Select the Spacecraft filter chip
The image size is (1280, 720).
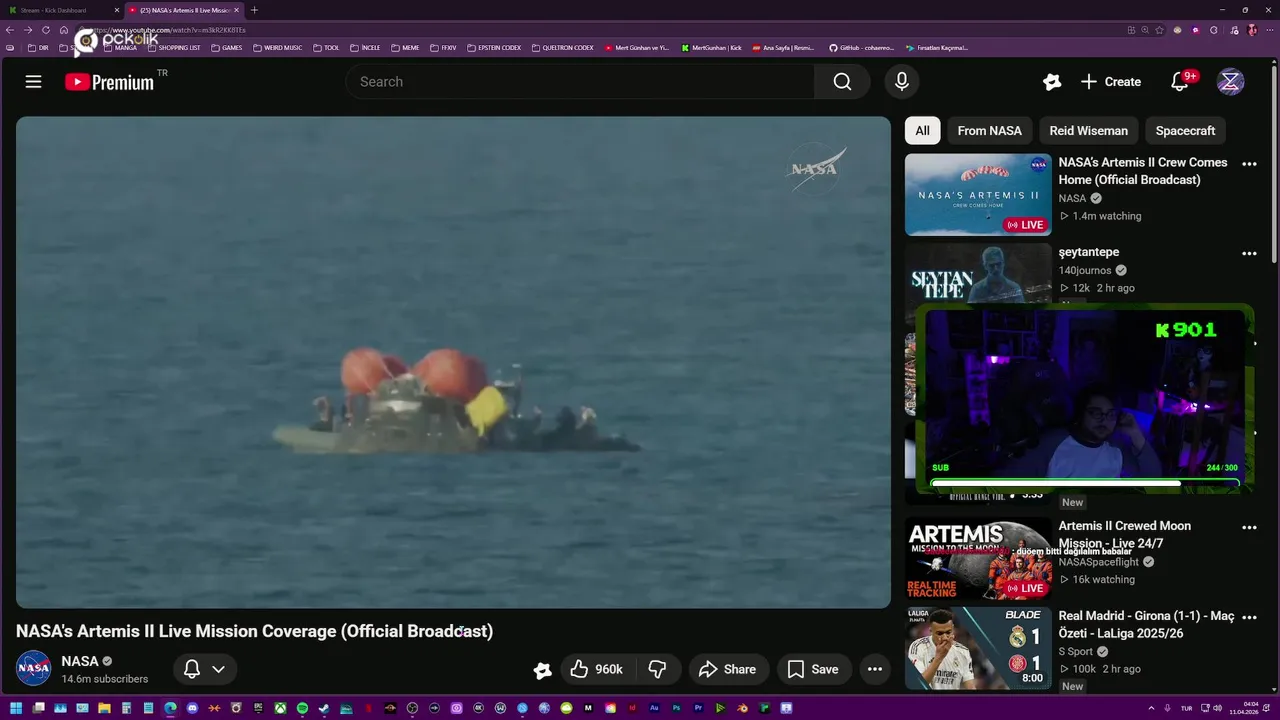(x=1185, y=131)
